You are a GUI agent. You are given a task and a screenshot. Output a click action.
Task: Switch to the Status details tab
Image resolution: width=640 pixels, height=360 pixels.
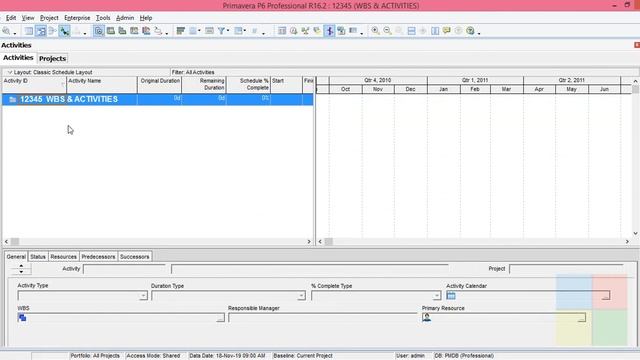(x=38, y=257)
